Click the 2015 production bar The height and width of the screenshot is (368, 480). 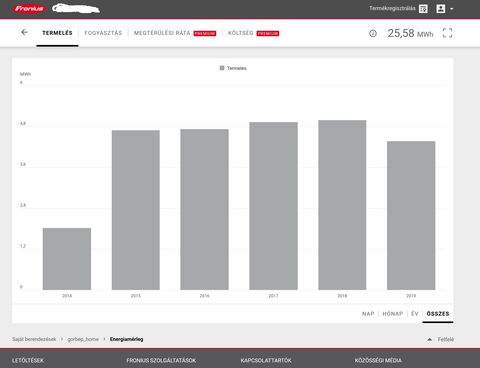(x=136, y=210)
